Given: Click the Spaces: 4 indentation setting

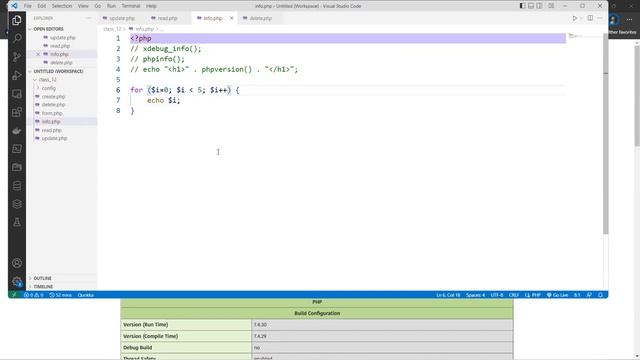Looking at the screenshot, I should (476, 295).
